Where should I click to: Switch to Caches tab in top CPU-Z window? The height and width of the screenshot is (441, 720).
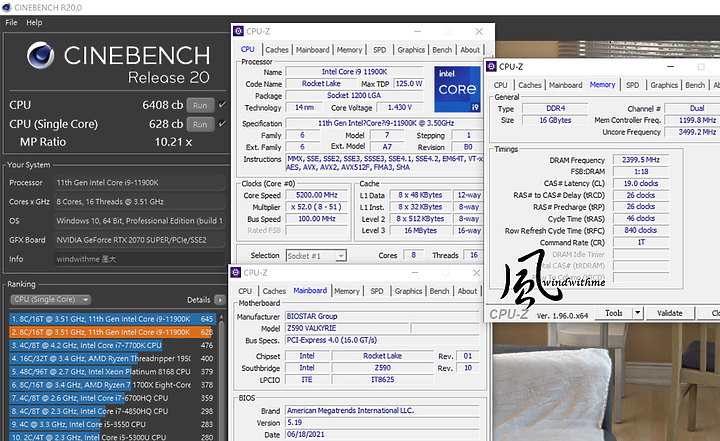pos(276,50)
